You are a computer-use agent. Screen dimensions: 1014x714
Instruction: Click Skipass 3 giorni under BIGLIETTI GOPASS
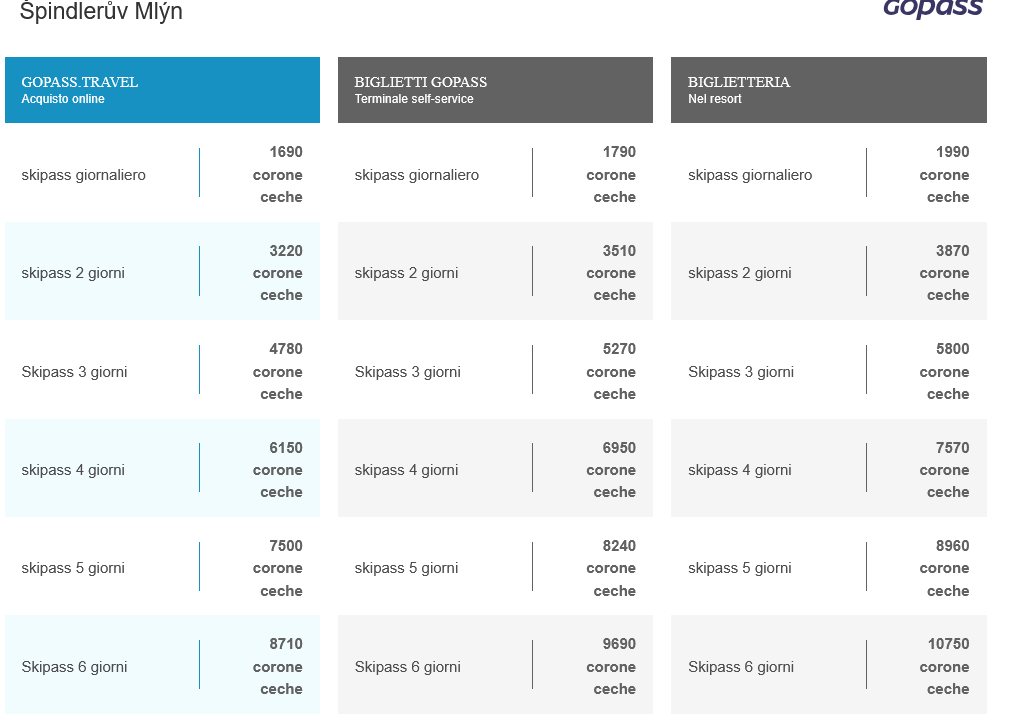[408, 372]
